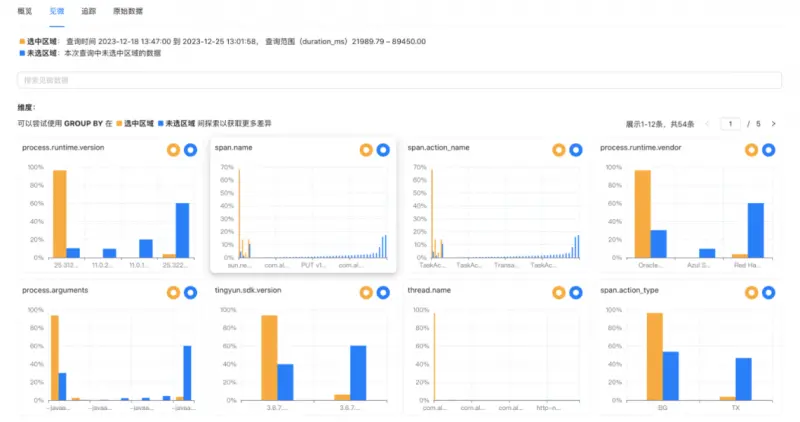
Task: Toggle blue icon on span.name card
Action: point(383,150)
